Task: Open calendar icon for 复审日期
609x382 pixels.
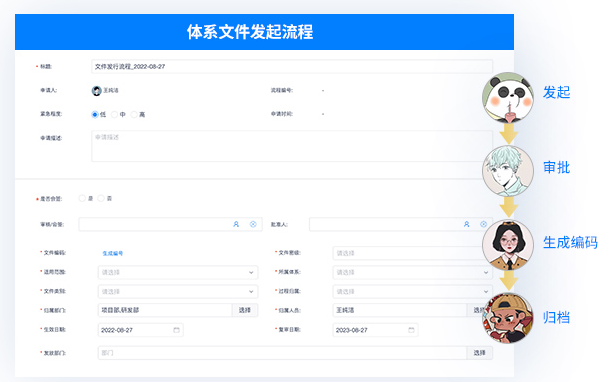Action: coord(411,330)
